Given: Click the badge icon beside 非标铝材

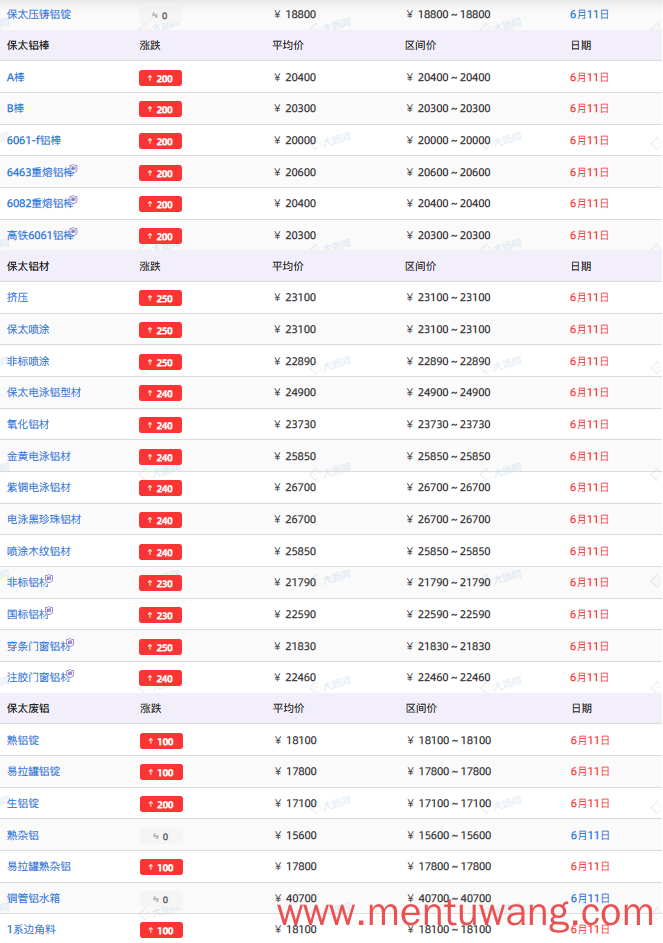Looking at the screenshot, I should coord(49,579).
